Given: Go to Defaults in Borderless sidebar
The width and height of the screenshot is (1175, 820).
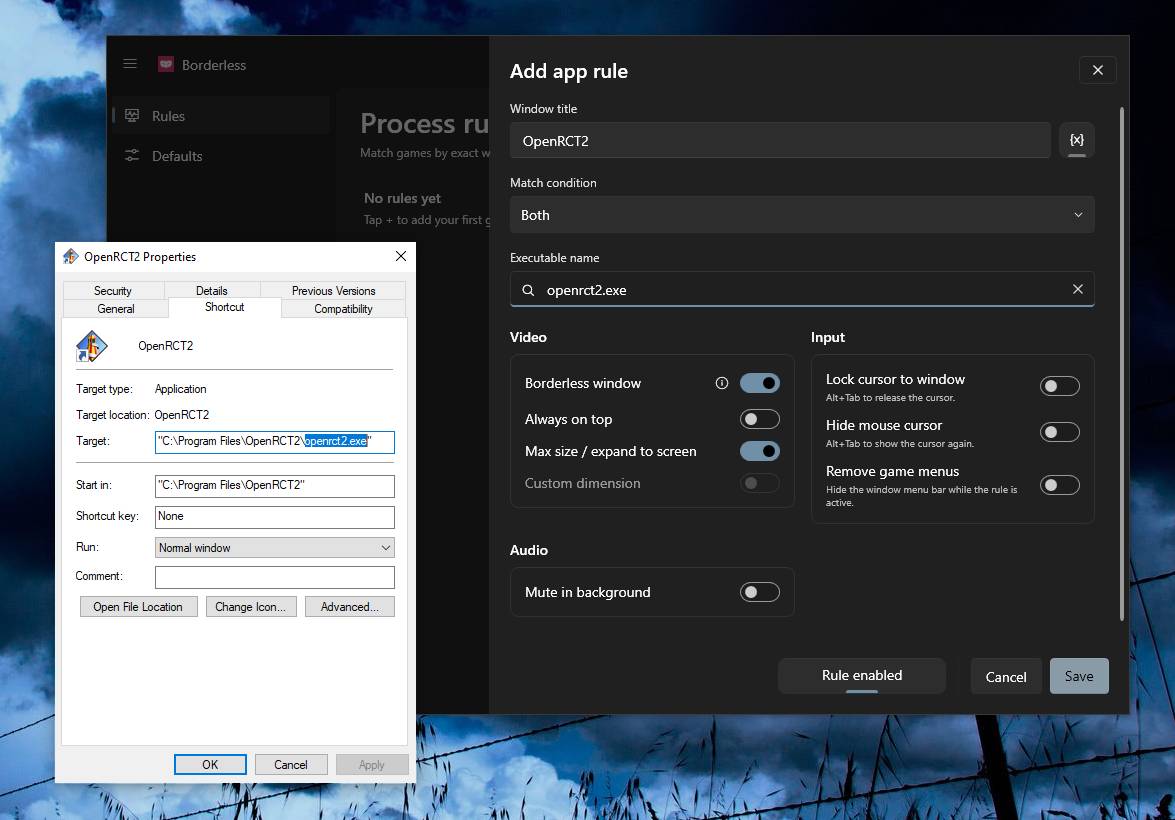Looking at the screenshot, I should click(222, 156).
